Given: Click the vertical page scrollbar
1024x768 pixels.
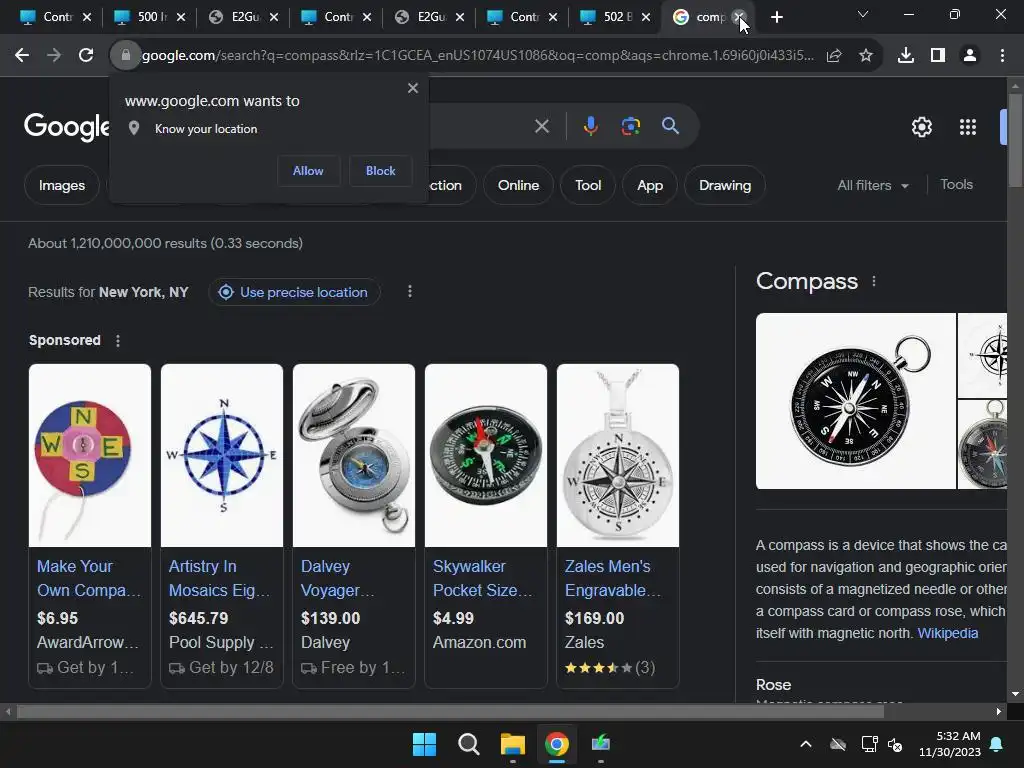Looking at the screenshot, I should coord(1015,140).
